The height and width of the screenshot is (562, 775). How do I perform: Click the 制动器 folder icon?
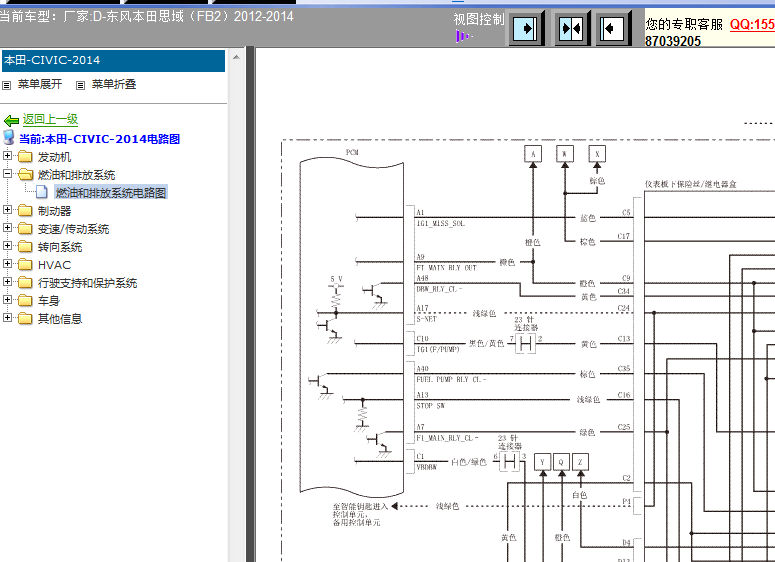(25, 211)
